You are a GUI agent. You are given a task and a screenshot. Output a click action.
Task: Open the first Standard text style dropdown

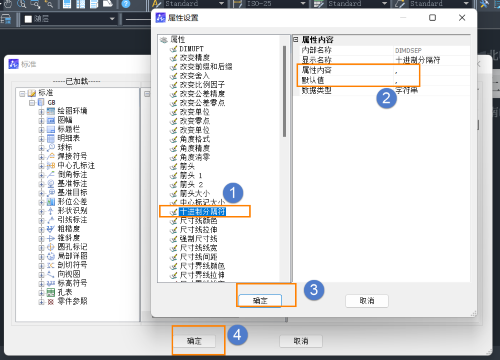tap(221, 4)
